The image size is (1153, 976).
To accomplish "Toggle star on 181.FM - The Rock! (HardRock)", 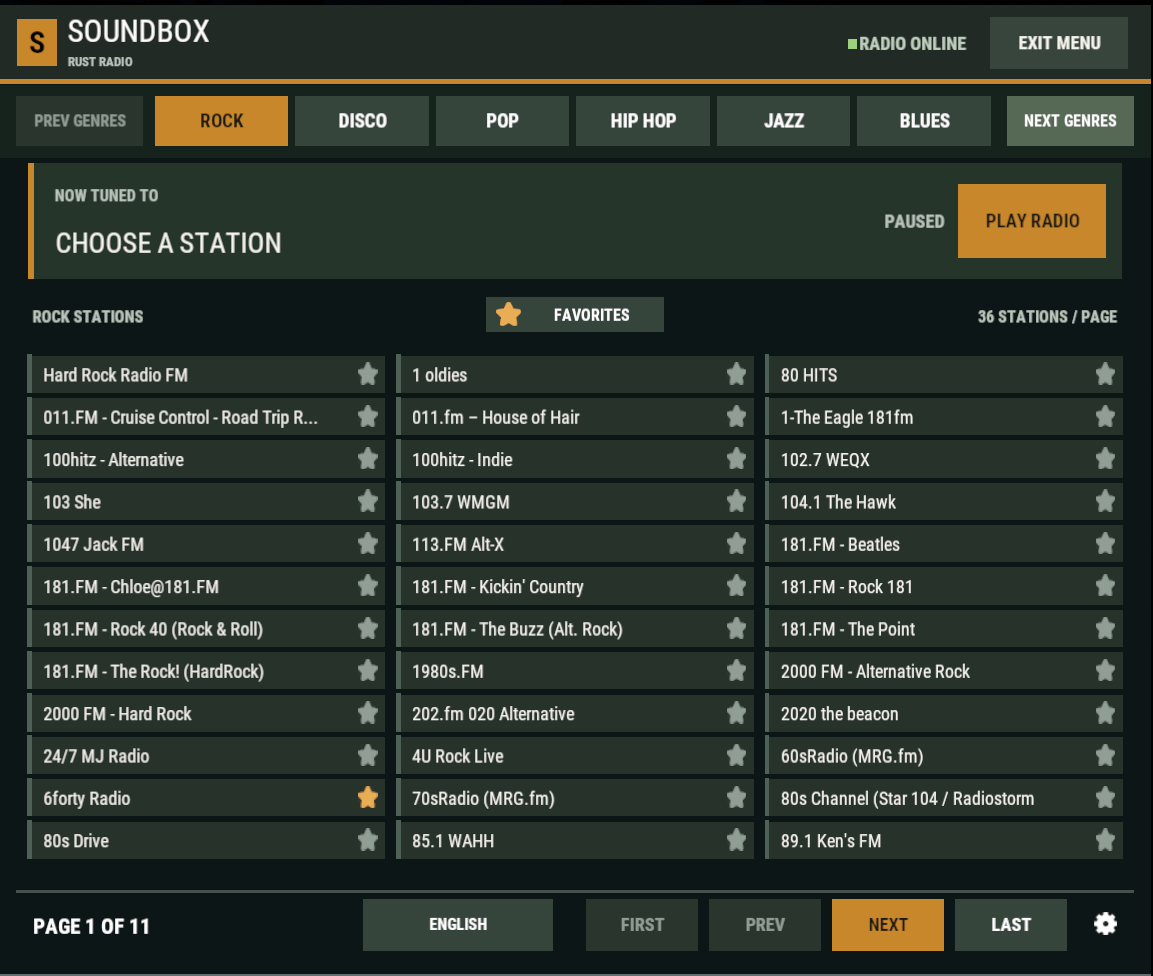I will pyautogui.click(x=368, y=671).
